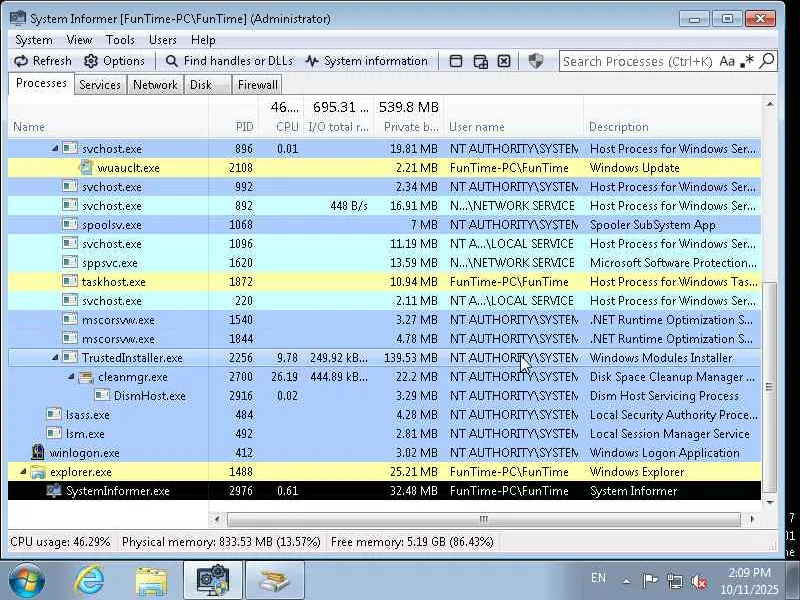
Task: Sort by the Name column header
Action: 107,127
